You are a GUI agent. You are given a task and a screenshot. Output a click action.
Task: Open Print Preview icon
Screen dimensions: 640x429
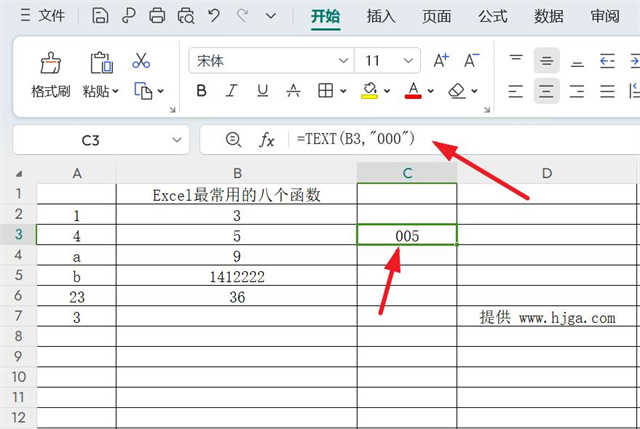[x=186, y=16]
